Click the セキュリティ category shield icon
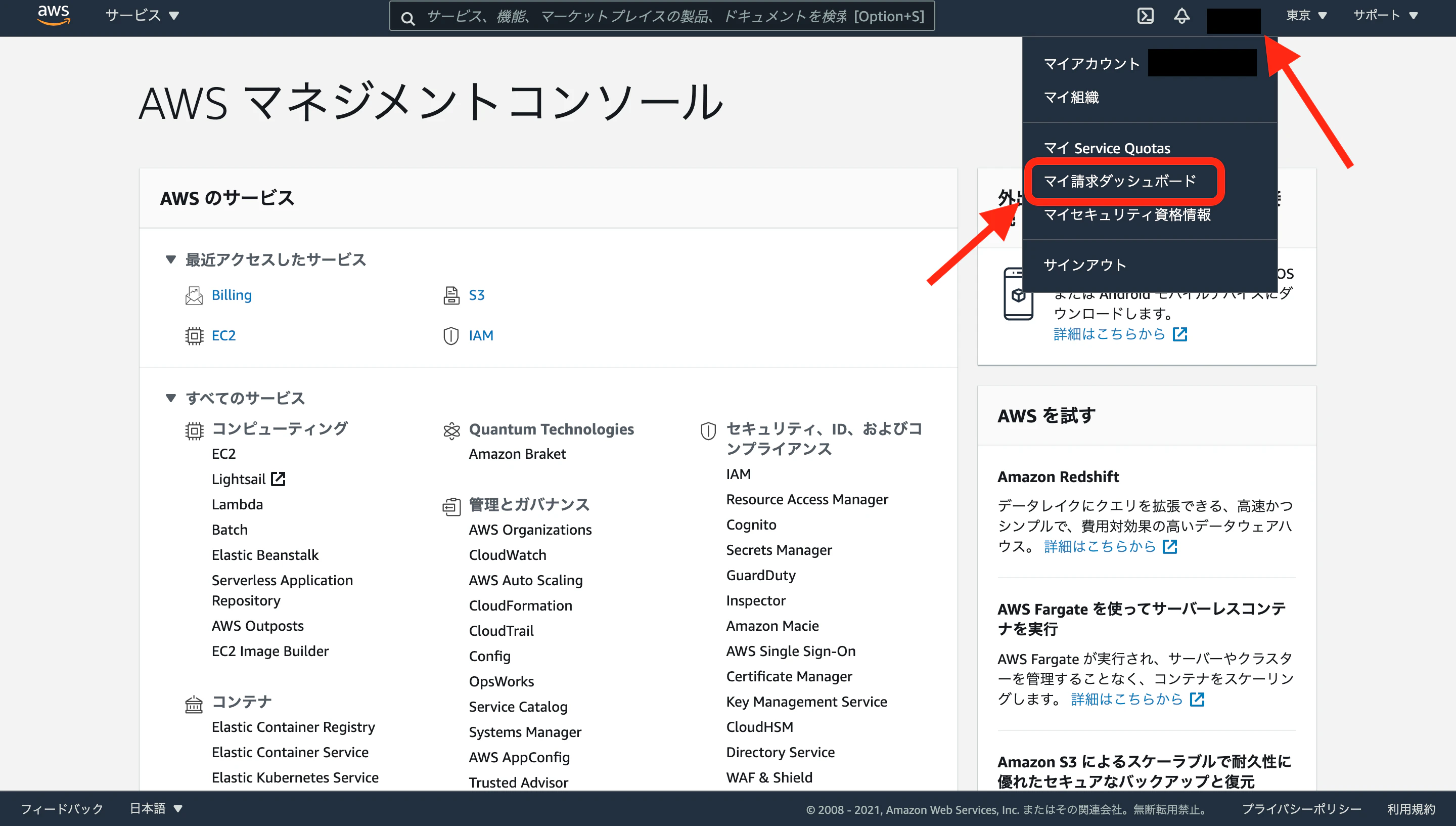Screen dimensions: 1456x826 [x=708, y=431]
